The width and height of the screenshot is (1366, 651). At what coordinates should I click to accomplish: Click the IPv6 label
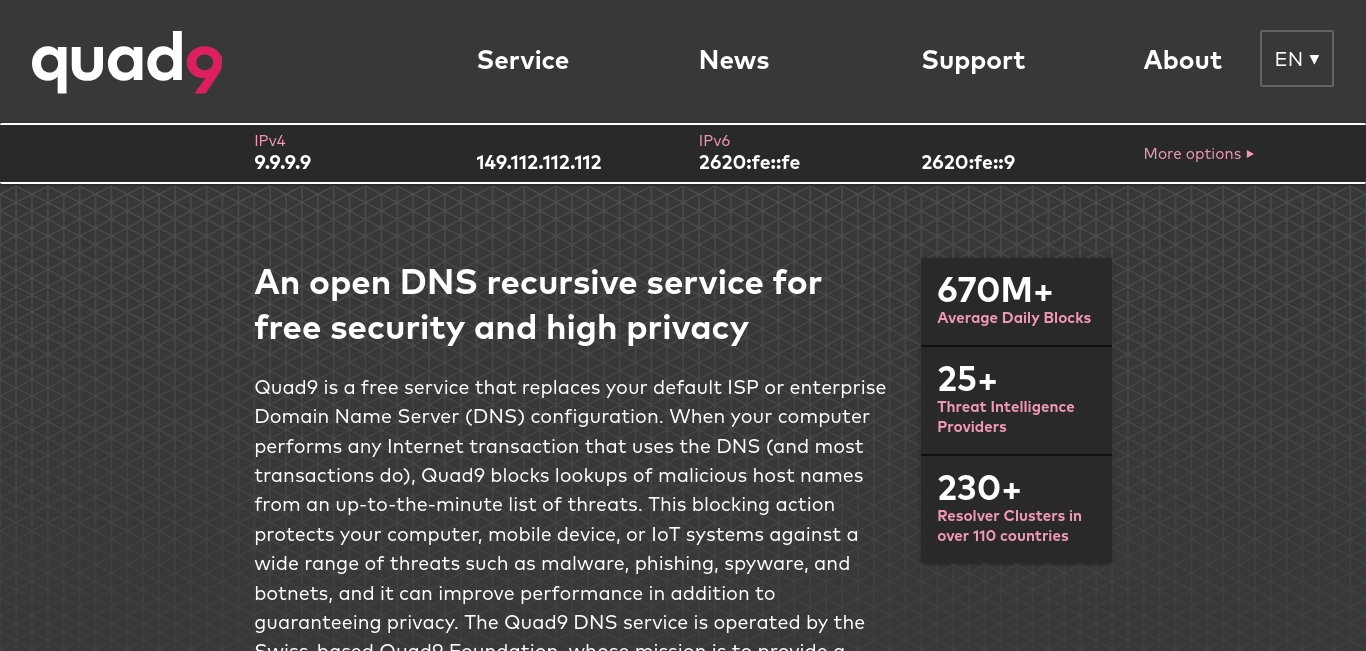(x=714, y=141)
